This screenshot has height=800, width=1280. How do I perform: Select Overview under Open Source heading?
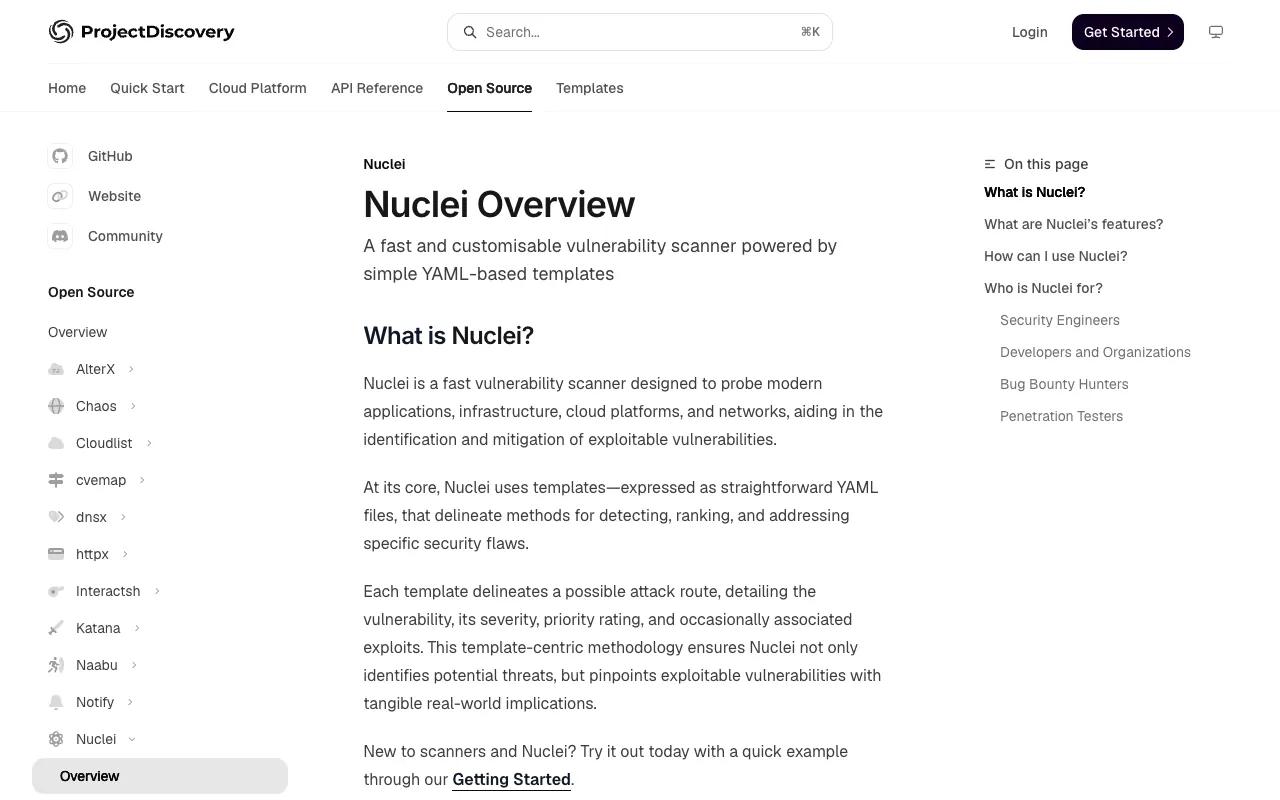coord(77,332)
